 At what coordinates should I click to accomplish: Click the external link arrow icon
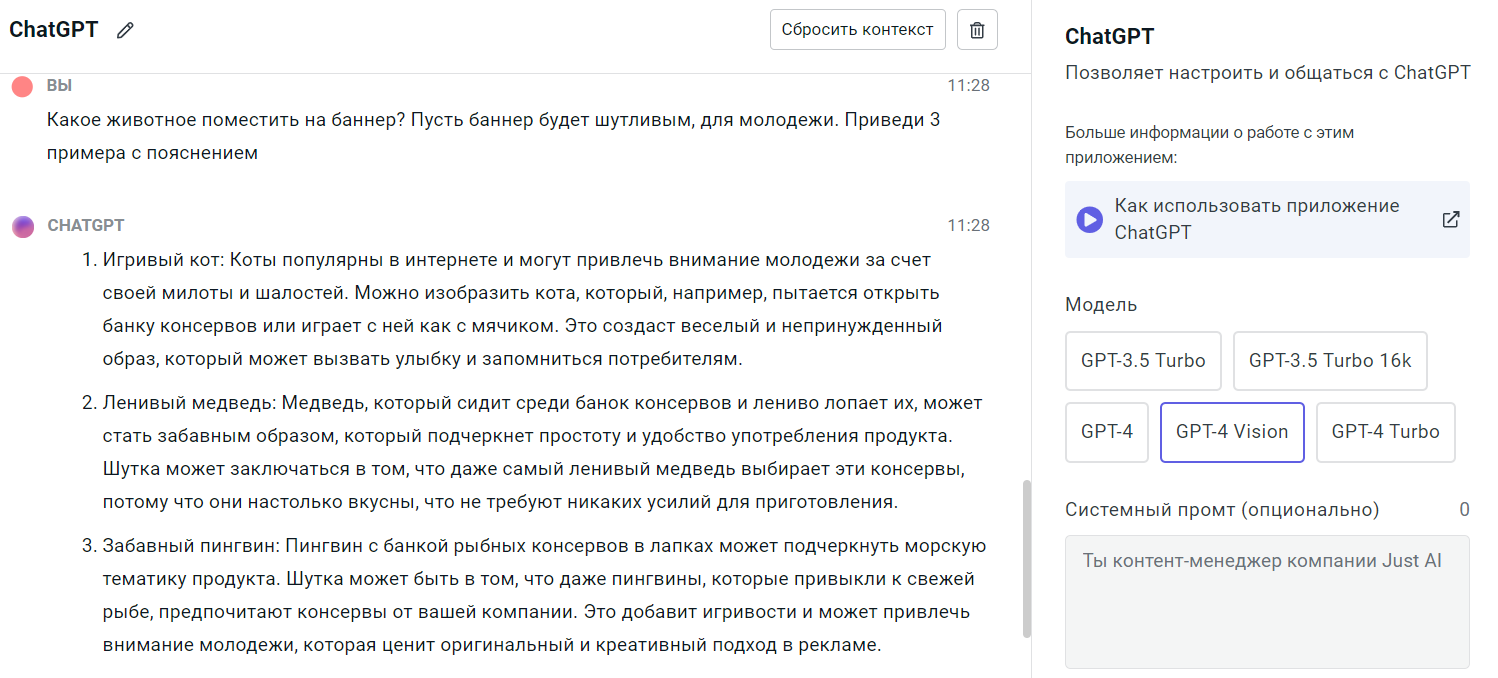[x=1450, y=219]
